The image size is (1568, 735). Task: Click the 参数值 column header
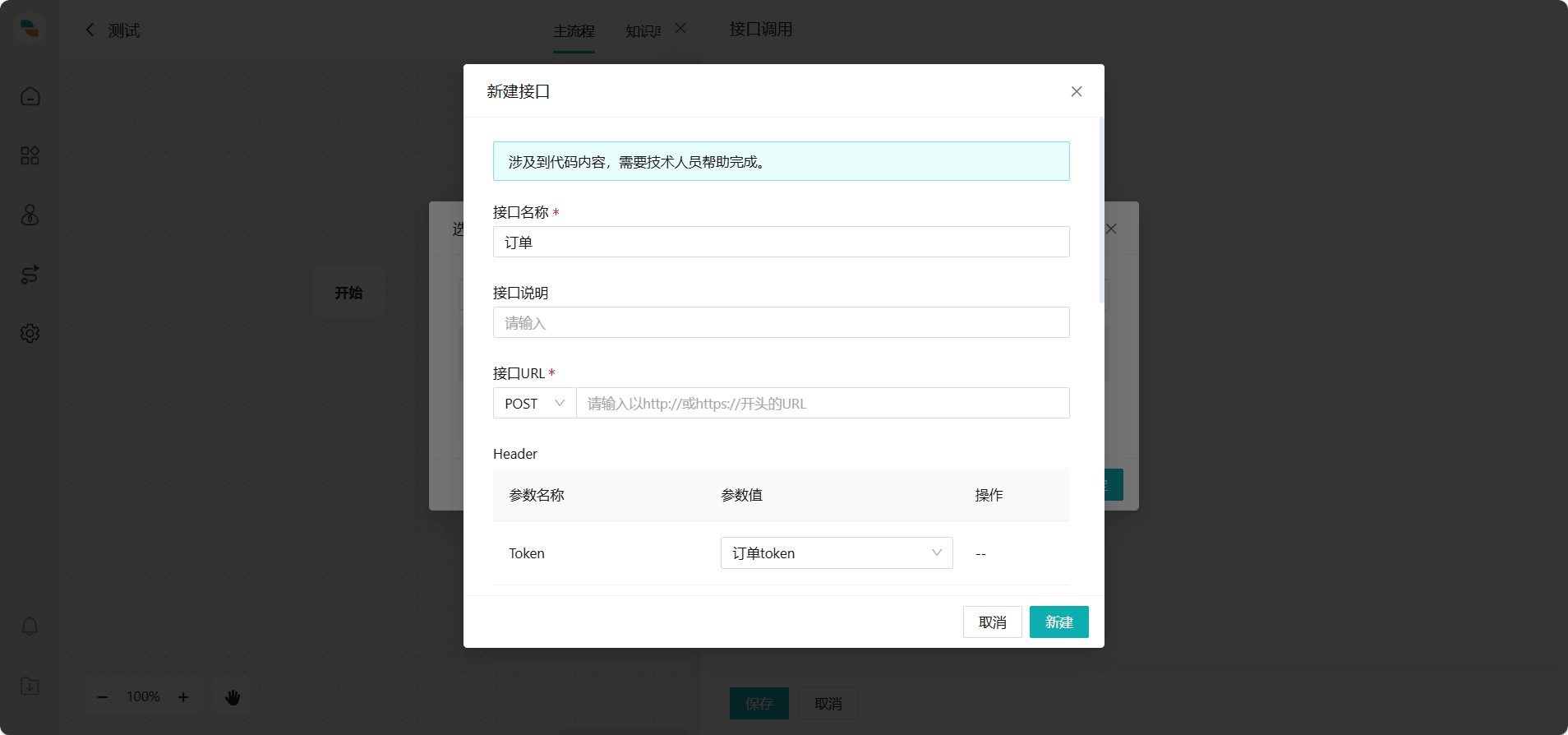click(x=742, y=495)
